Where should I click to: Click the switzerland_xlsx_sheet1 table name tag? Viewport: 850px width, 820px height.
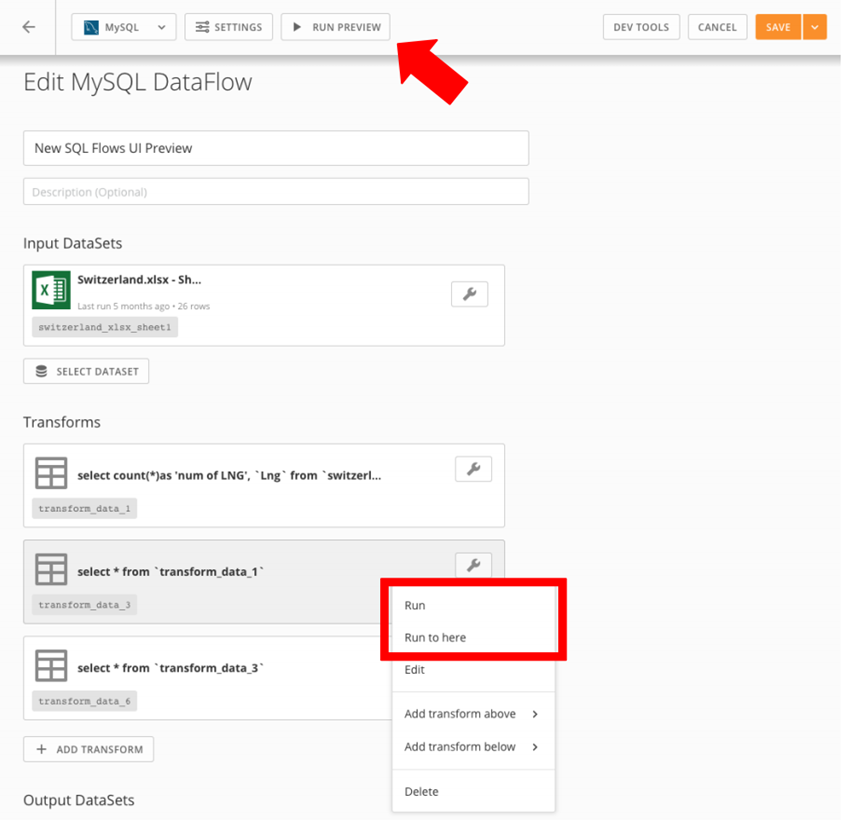105,327
